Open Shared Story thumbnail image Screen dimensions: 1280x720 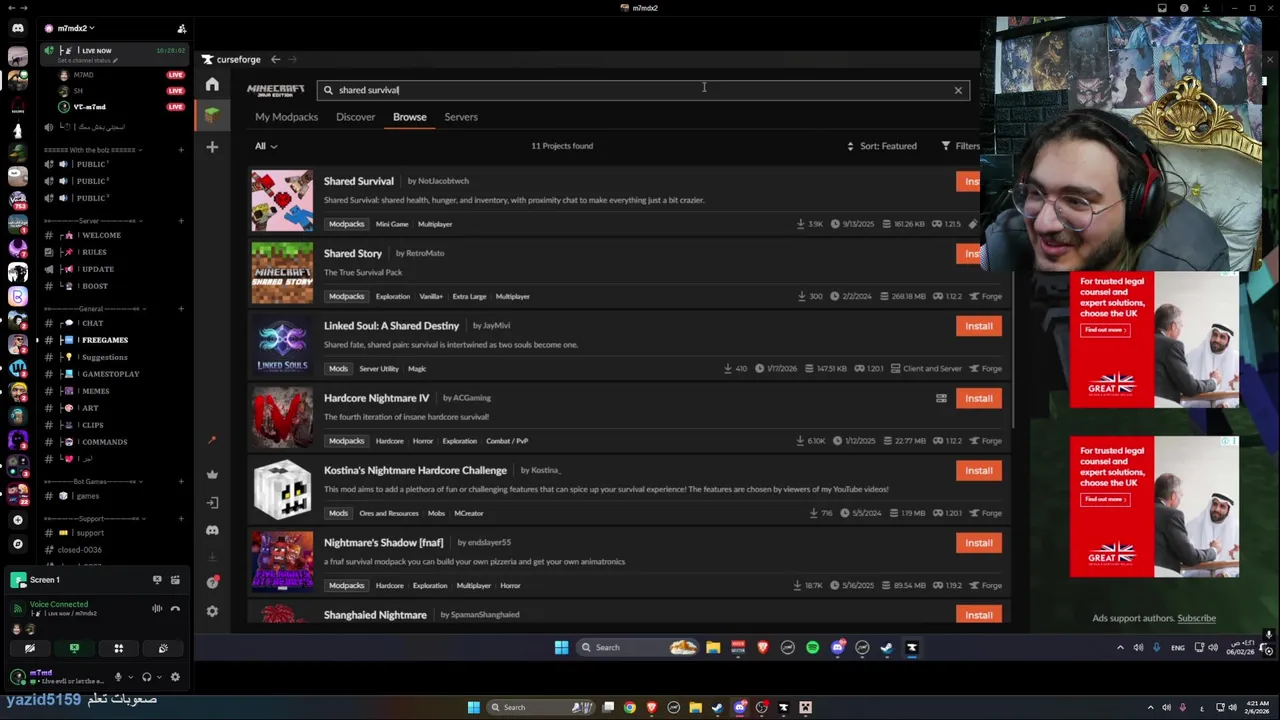[x=282, y=273]
